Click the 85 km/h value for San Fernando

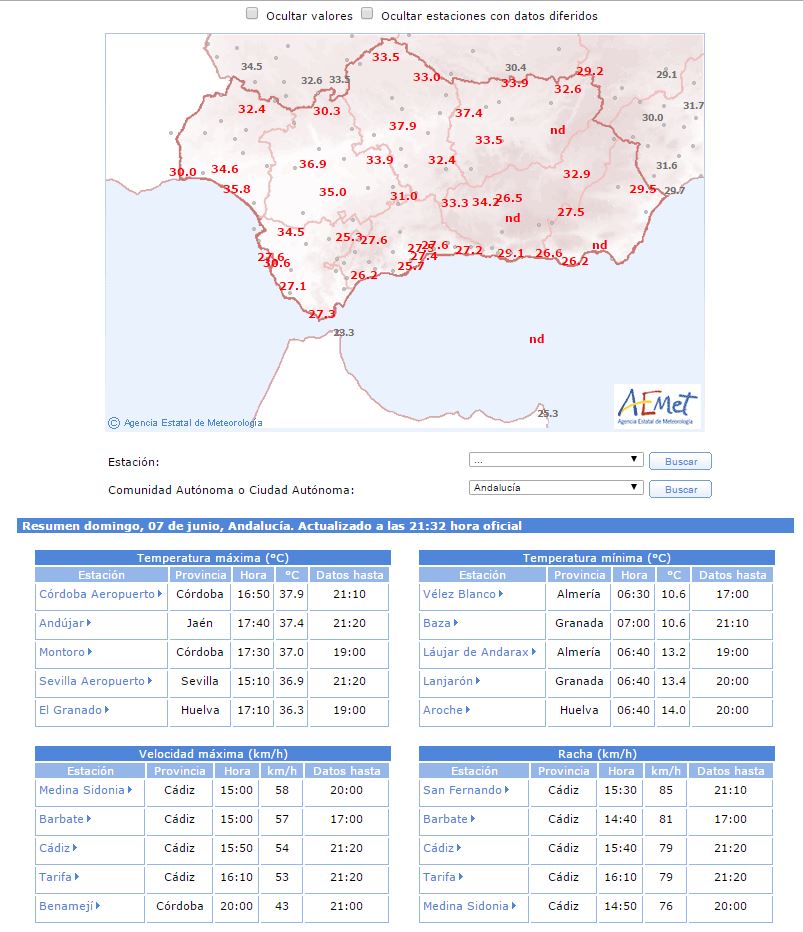[x=666, y=790]
